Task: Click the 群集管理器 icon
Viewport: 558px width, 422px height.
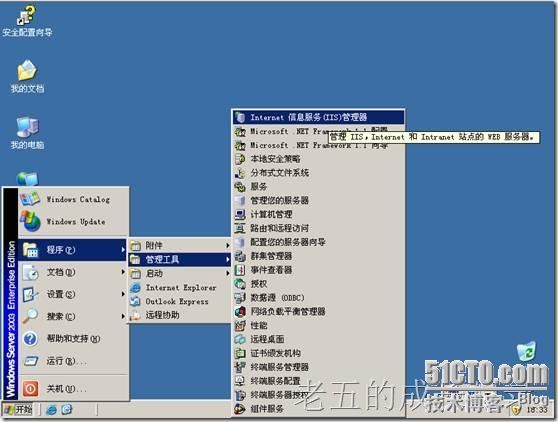Action: tap(240, 256)
